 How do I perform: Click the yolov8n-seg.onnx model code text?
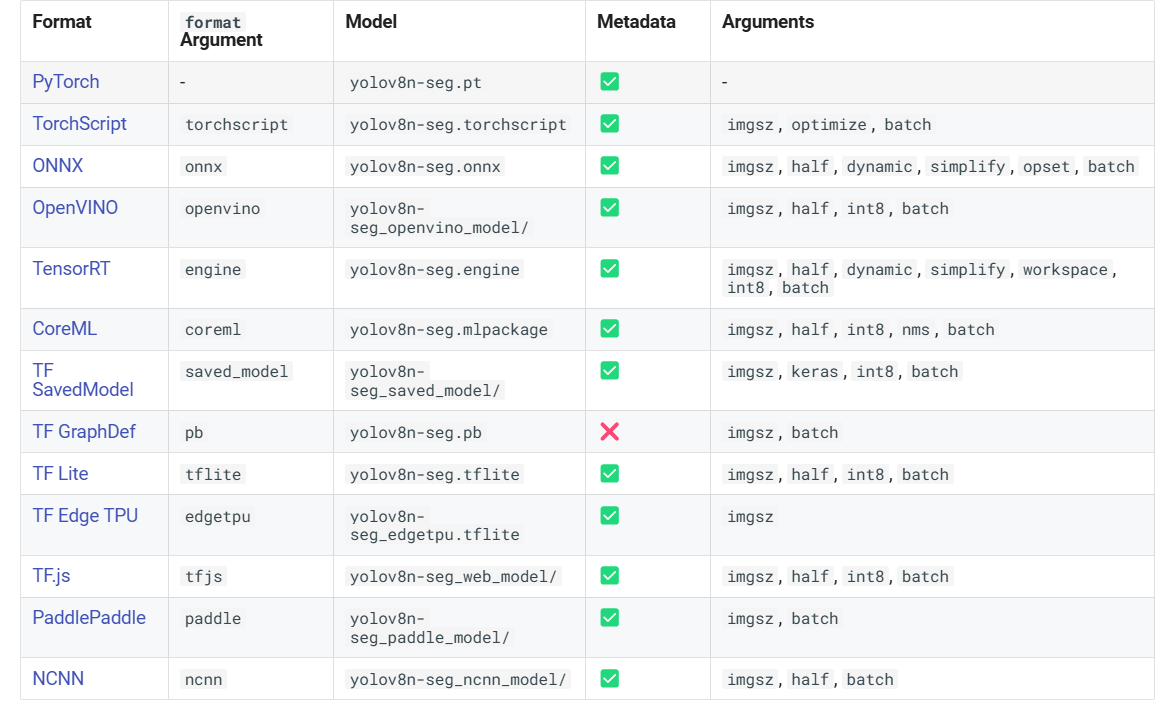click(x=425, y=166)
